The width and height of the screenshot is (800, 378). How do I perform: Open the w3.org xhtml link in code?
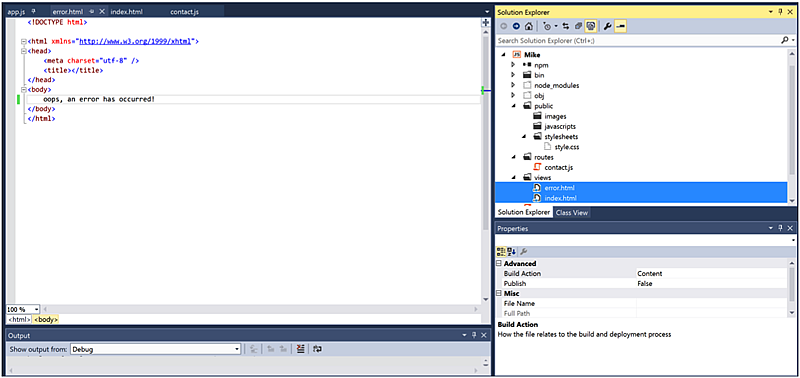point(135,41)
